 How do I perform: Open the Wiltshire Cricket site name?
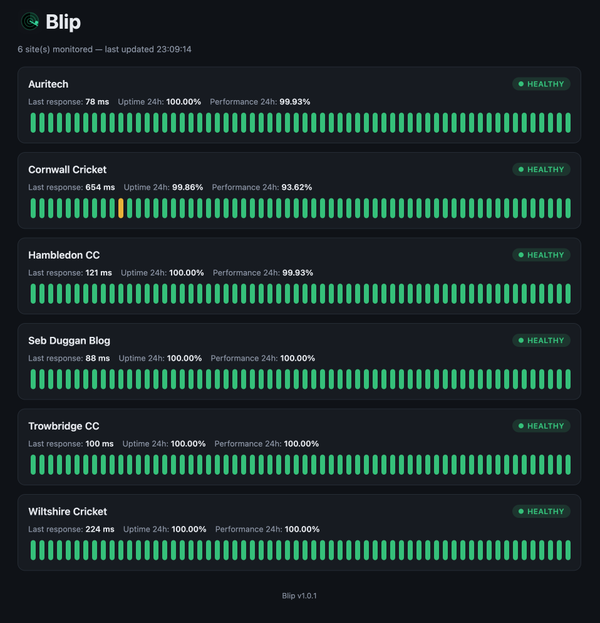point(68,511)
